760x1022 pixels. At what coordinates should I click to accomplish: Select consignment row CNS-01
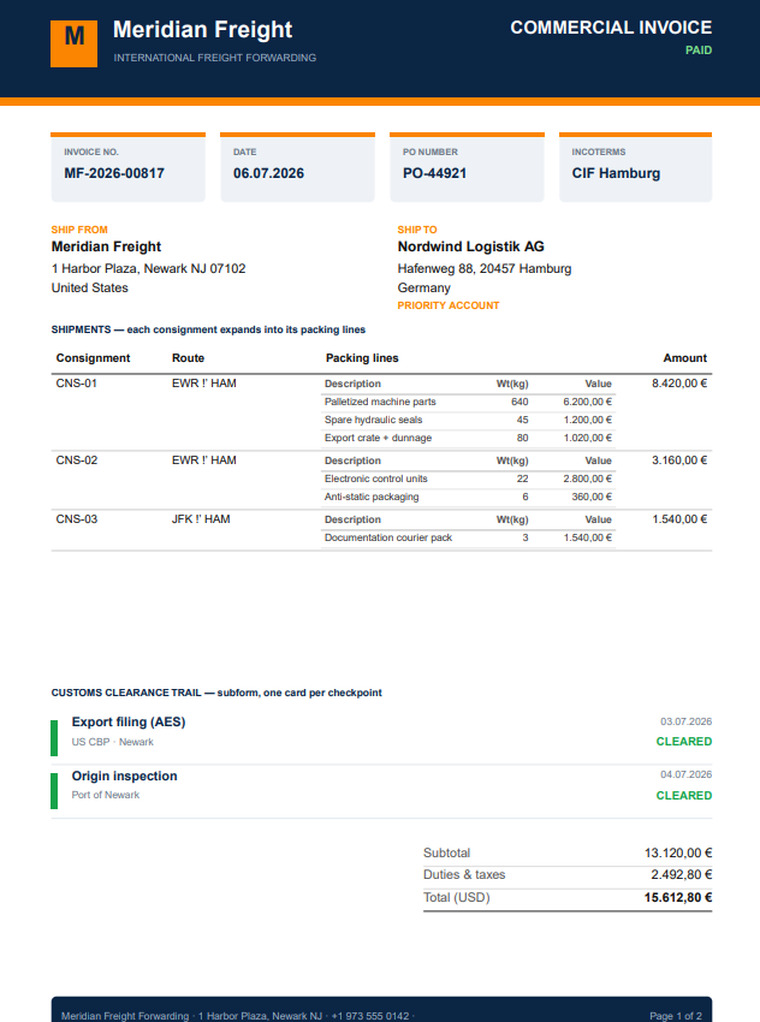coord(381,412)
